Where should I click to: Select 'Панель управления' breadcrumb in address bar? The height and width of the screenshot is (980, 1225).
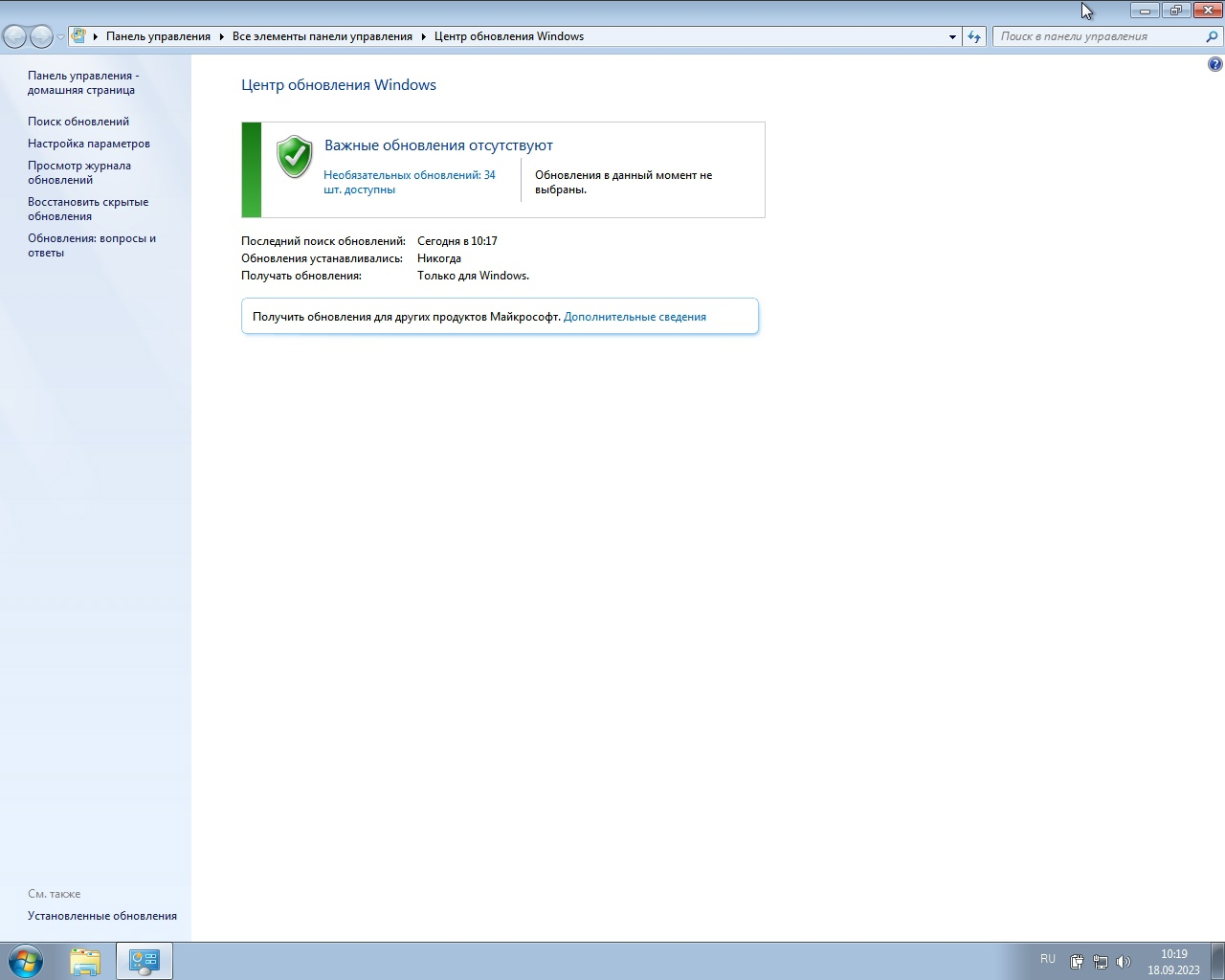coord(158,36)
